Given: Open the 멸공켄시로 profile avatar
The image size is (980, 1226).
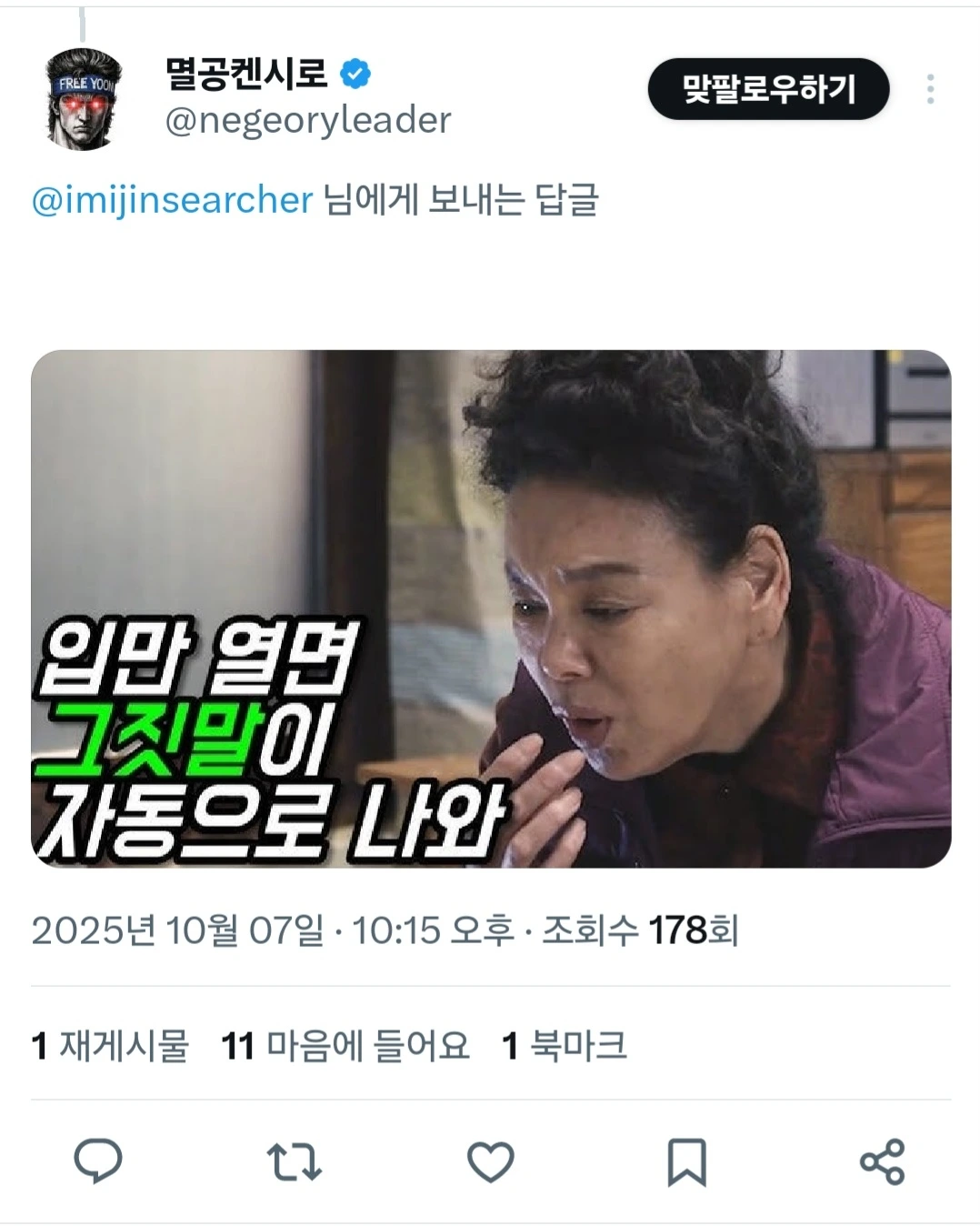Looking at the screenshot, I should (83, 98).
